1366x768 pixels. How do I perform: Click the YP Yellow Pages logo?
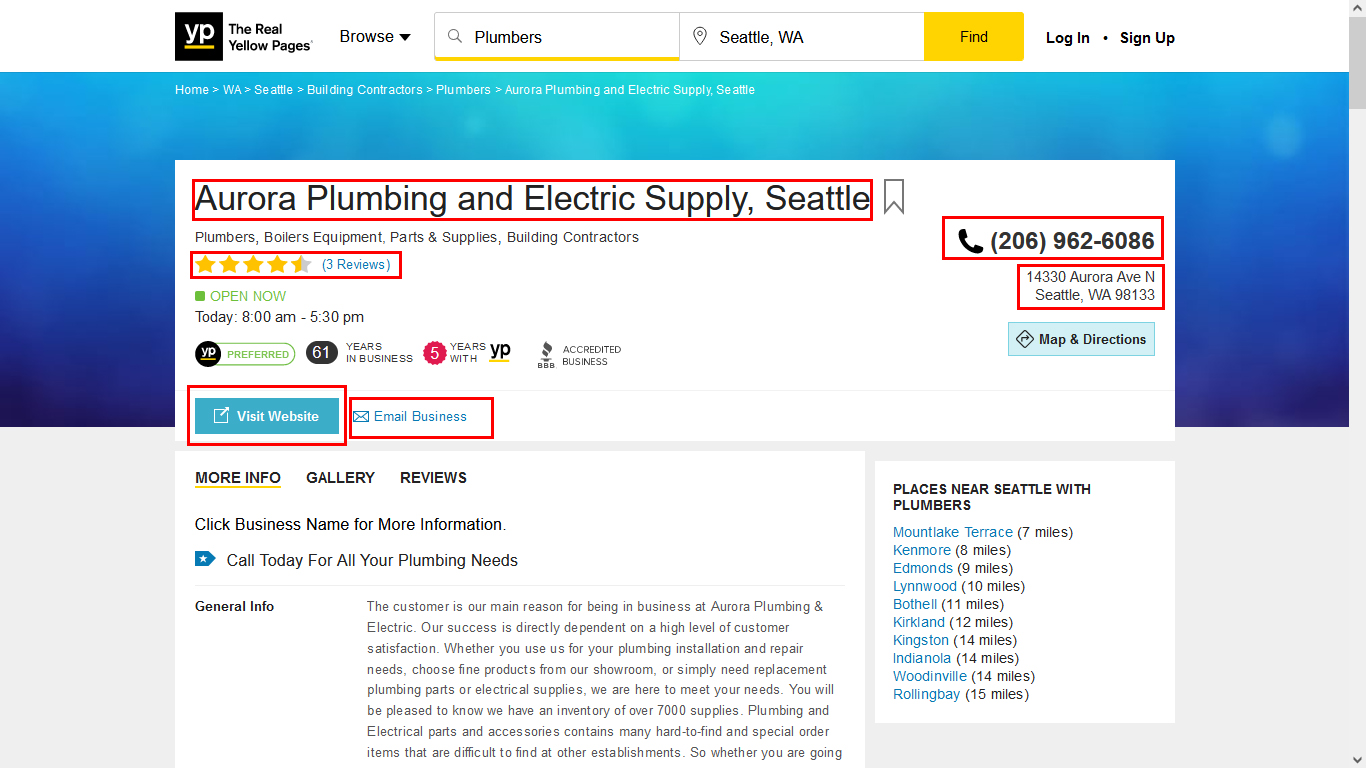tap(243, 37)
